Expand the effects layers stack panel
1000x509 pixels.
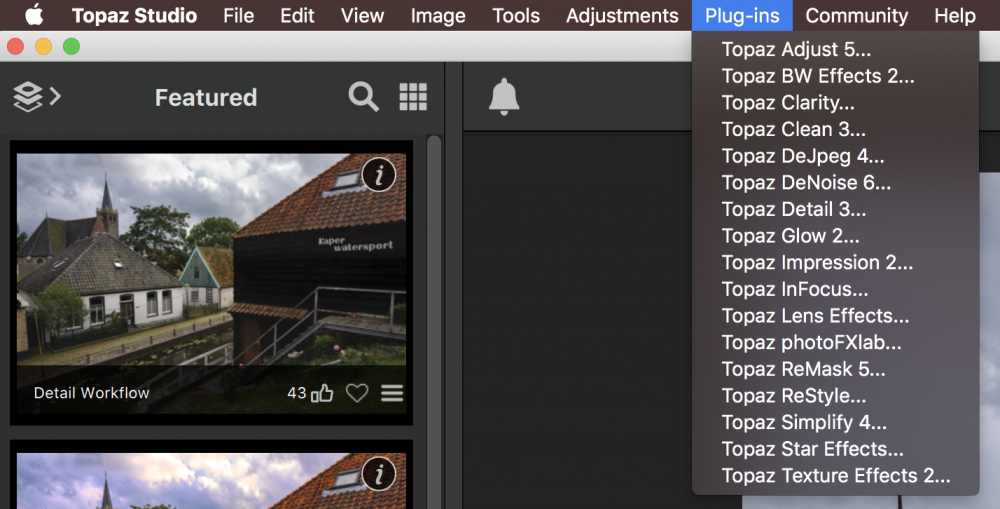tap(37, 97)
